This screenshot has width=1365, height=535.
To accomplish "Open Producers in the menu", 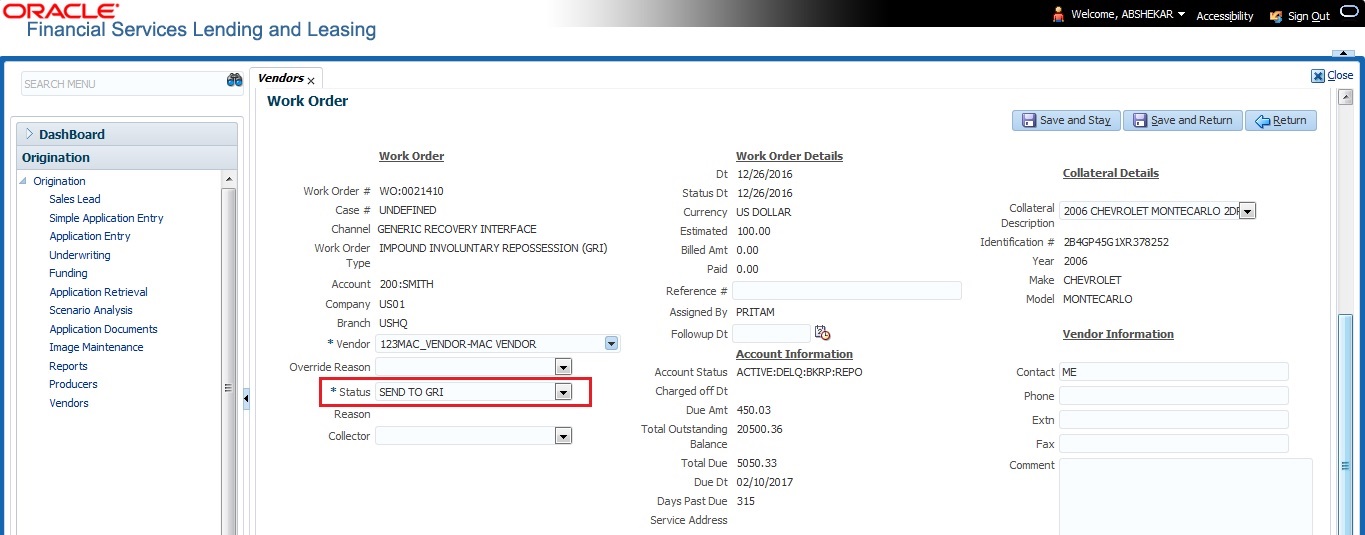I will coord(73,384).
